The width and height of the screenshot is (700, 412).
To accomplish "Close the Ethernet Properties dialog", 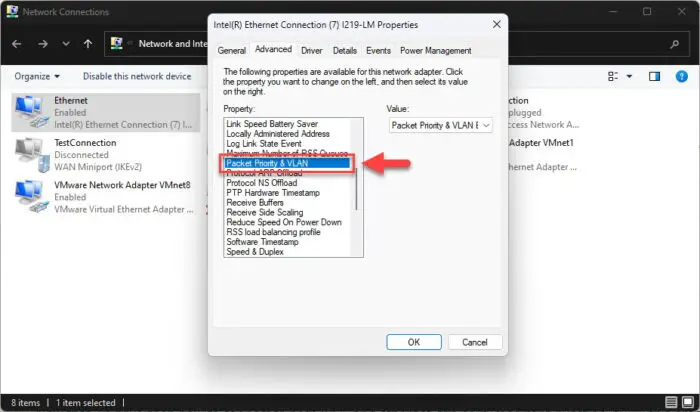I will [x=496, y=25].
